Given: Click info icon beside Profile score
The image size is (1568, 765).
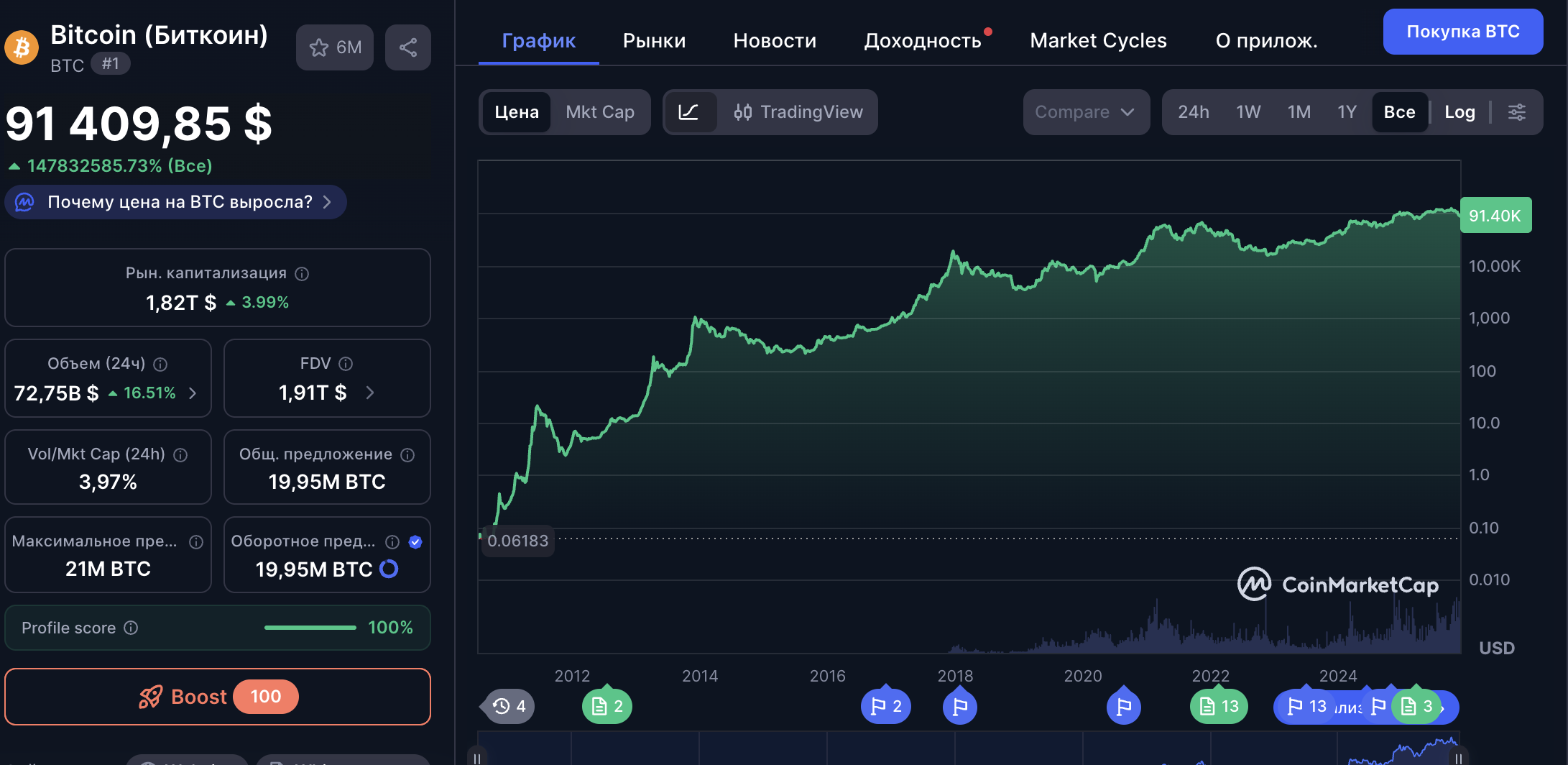Looking at the screenshot, I should coord(131,628).
